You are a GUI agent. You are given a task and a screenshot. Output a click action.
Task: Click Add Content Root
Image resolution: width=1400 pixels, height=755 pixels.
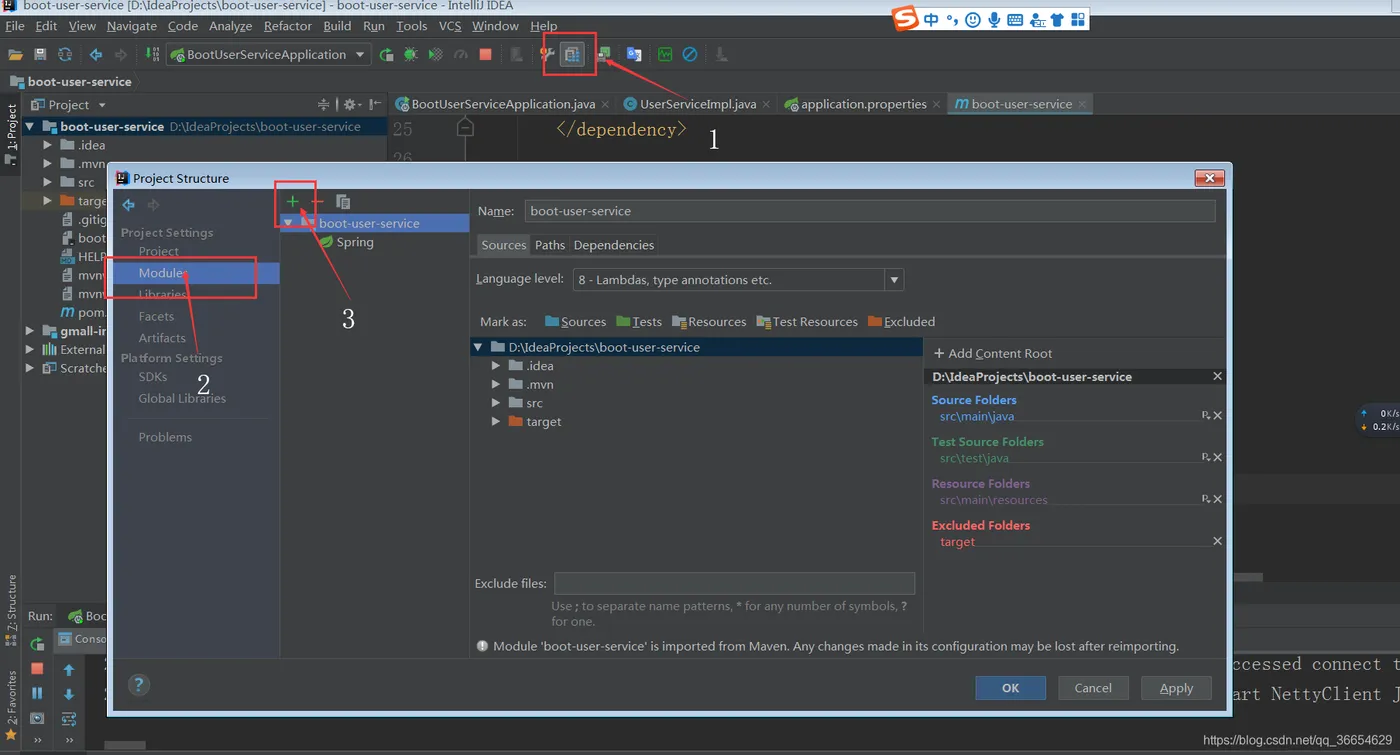tap(992, 353)
